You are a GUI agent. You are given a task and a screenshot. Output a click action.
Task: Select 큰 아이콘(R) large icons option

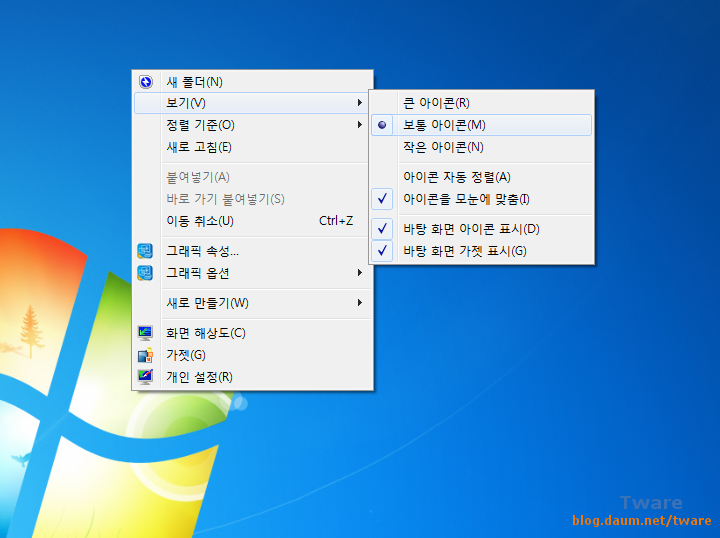481,103
